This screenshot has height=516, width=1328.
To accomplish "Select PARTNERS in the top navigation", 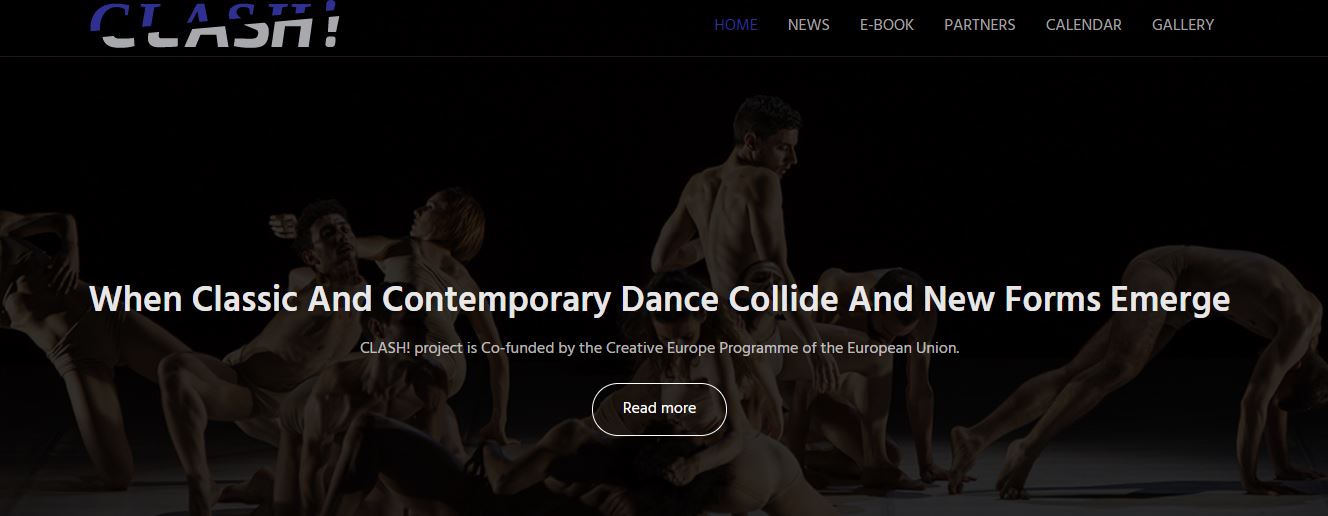I will pyautogui.click(x=979, y=25).
